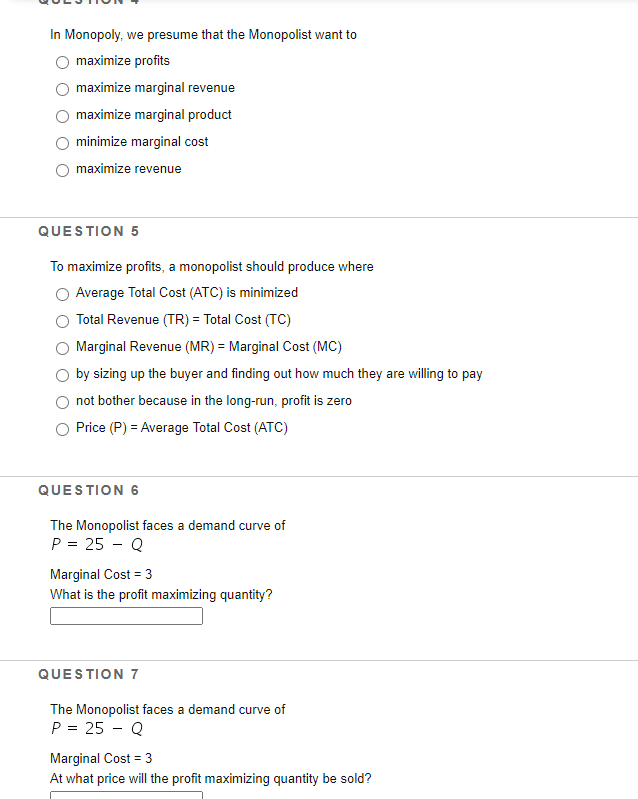Click the Question 7 price answer field
638x799 pixels.
click(126, 795)
